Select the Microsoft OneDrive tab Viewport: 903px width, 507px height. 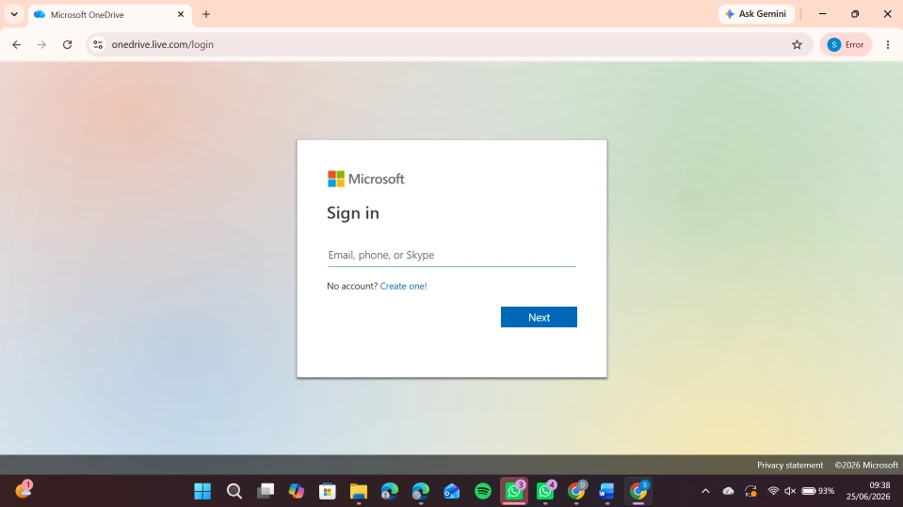click(109, 14)
